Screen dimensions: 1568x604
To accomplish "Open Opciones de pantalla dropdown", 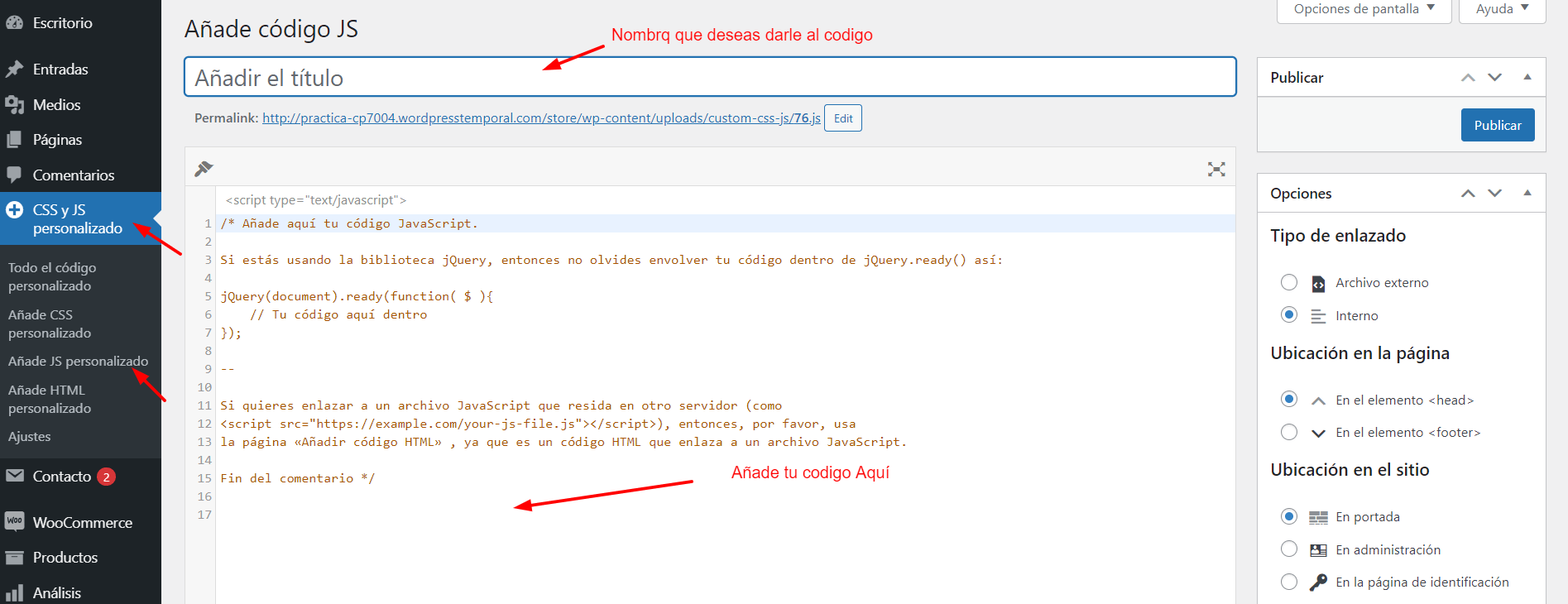I will 1364,9.
